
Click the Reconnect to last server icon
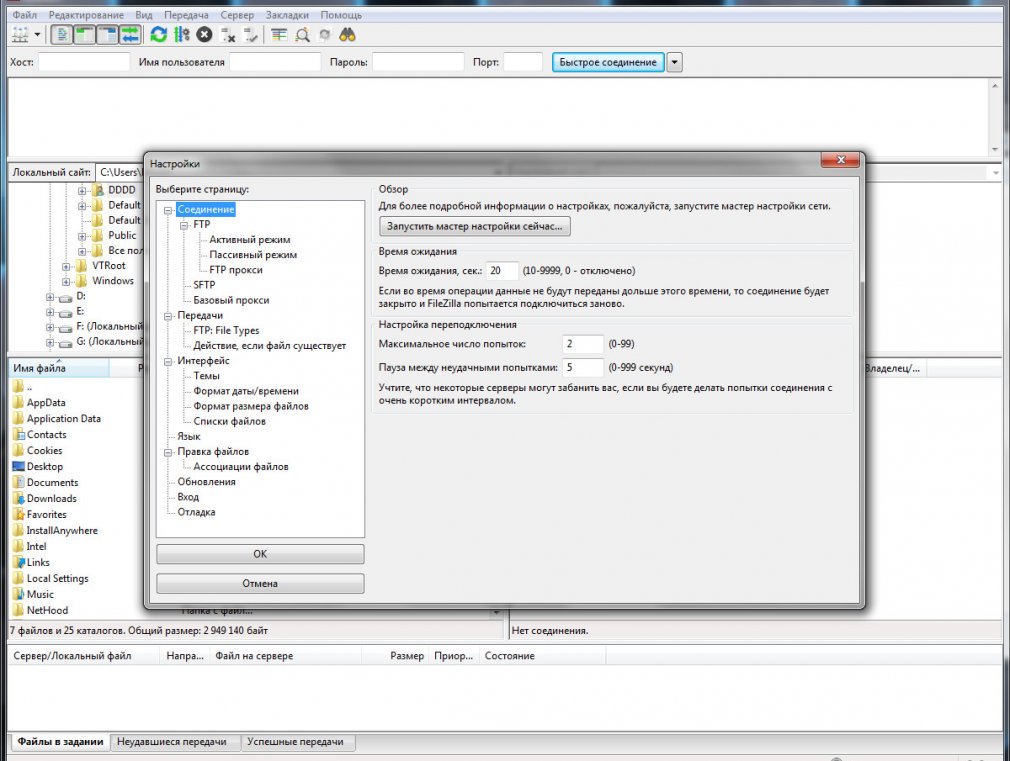point(251,35)
